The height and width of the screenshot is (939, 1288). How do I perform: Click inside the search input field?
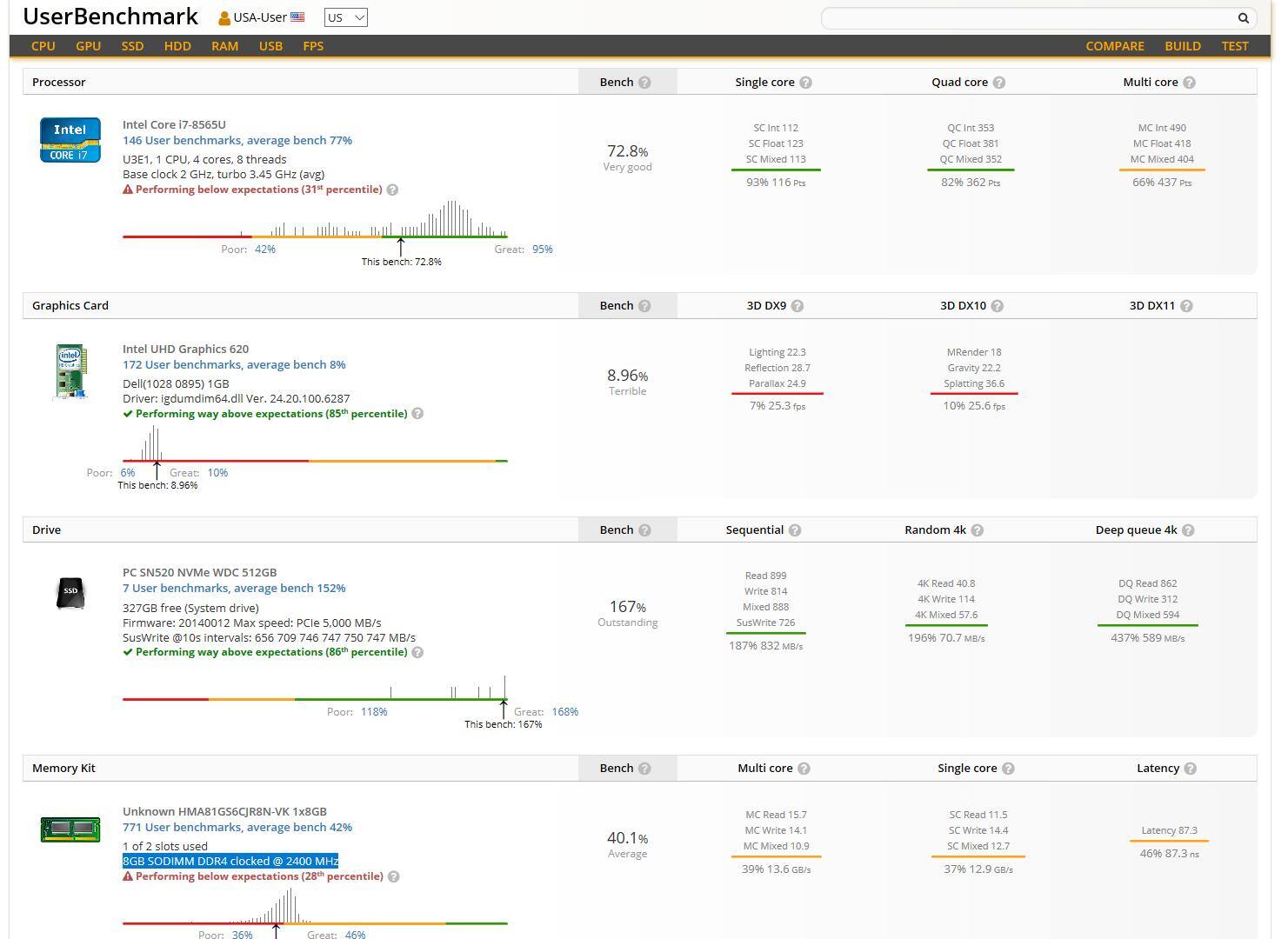1026,17
